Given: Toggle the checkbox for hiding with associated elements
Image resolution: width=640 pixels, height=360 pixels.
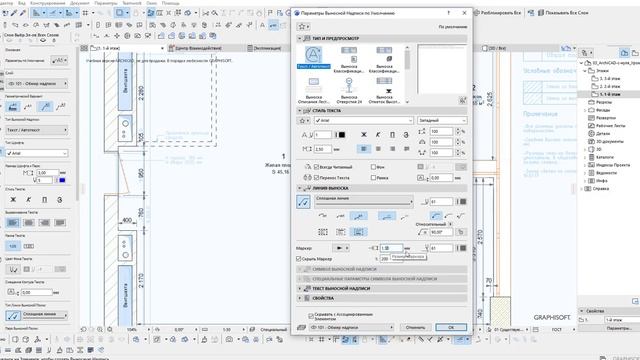Looking at the screenshot, I should [311, 316].
